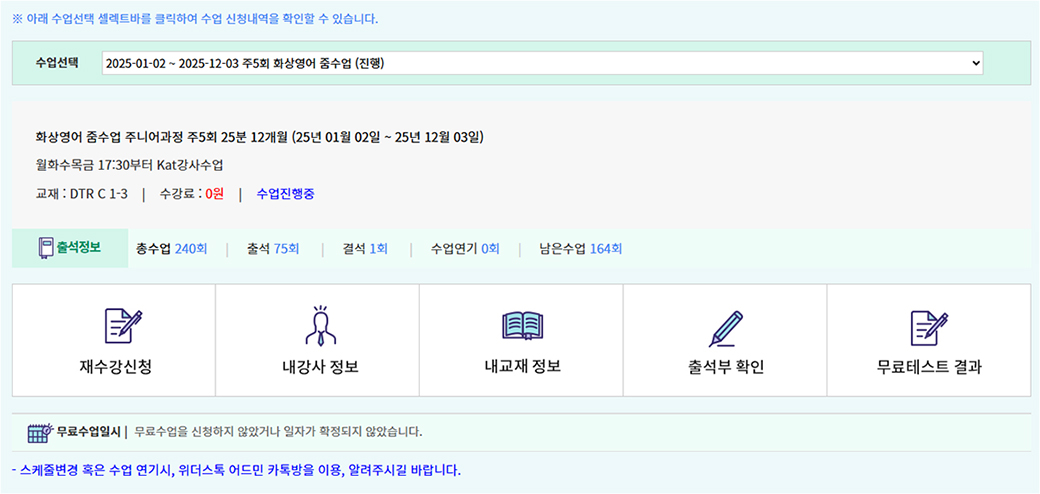Click the top 아래 수업선택 셀렉트바 notice
1040x494 pixels.
coord(195,19)
